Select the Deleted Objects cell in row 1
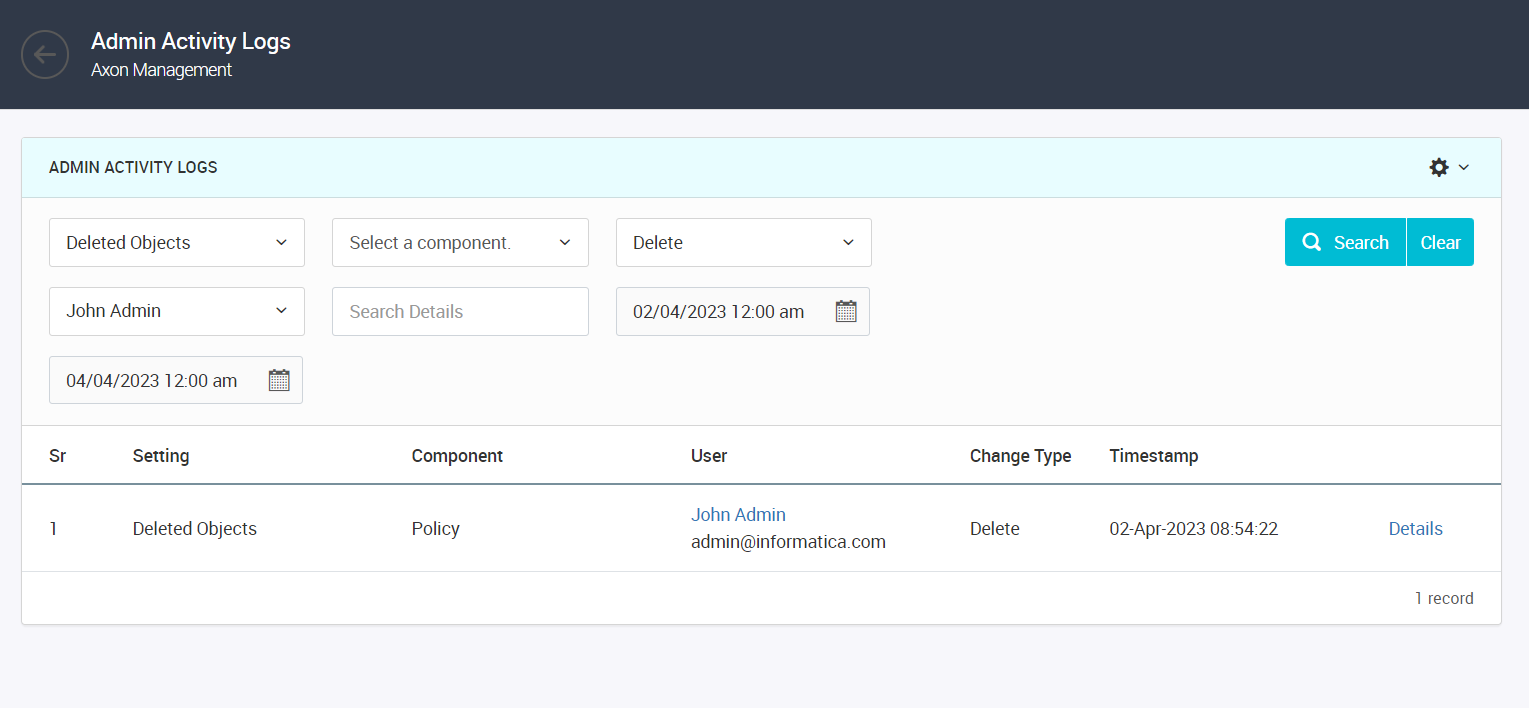 [195, 529]
